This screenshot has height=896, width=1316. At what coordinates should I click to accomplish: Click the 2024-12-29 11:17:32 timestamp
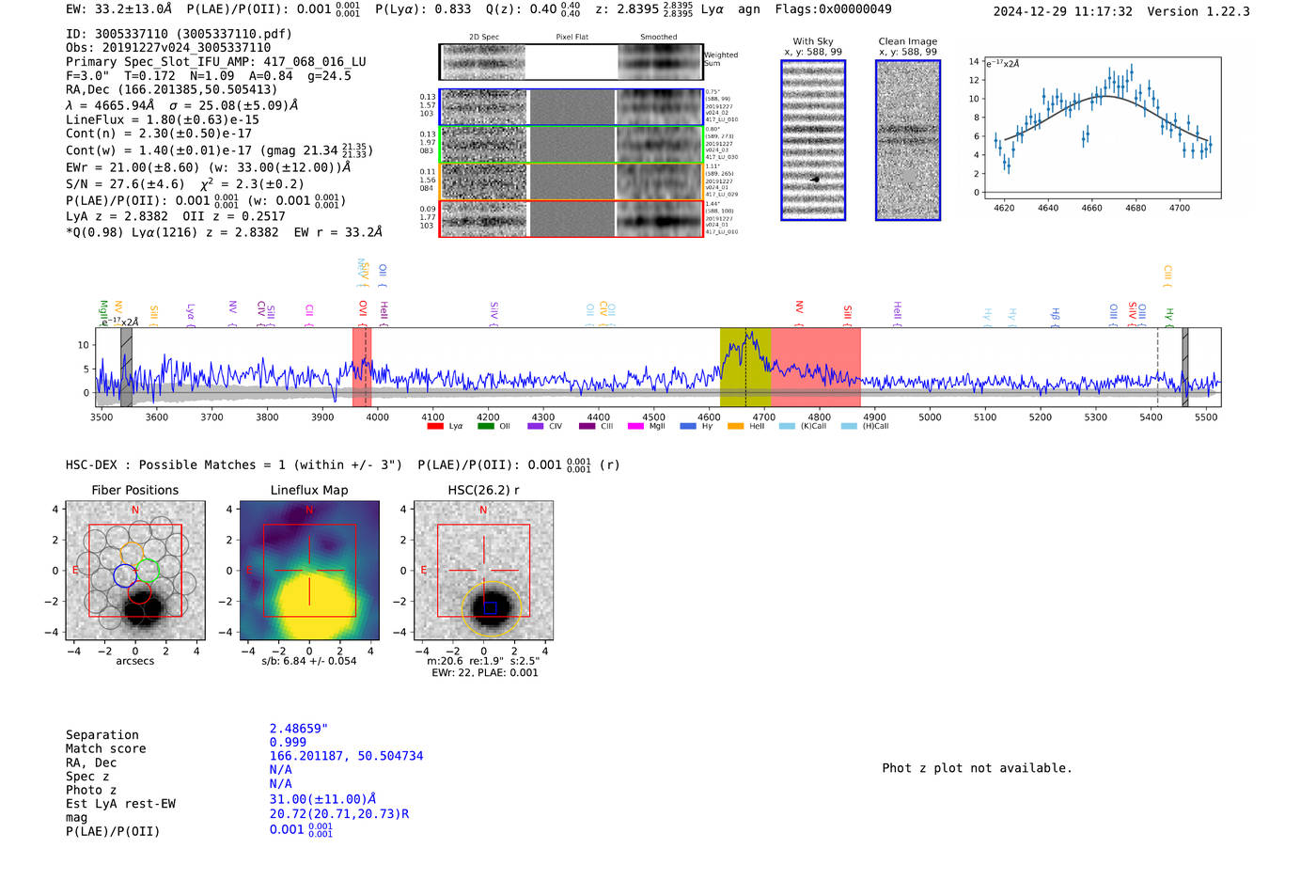point(1063,11)
